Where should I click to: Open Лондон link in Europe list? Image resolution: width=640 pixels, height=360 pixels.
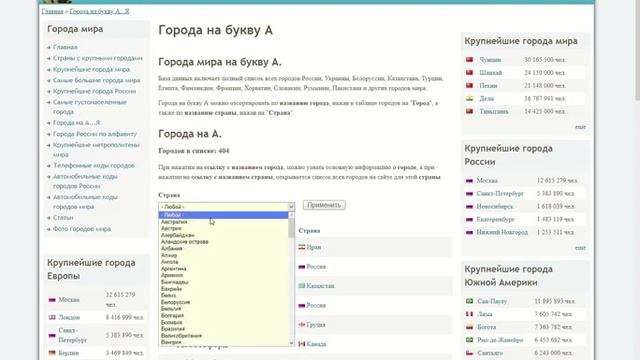pos(69,317)
